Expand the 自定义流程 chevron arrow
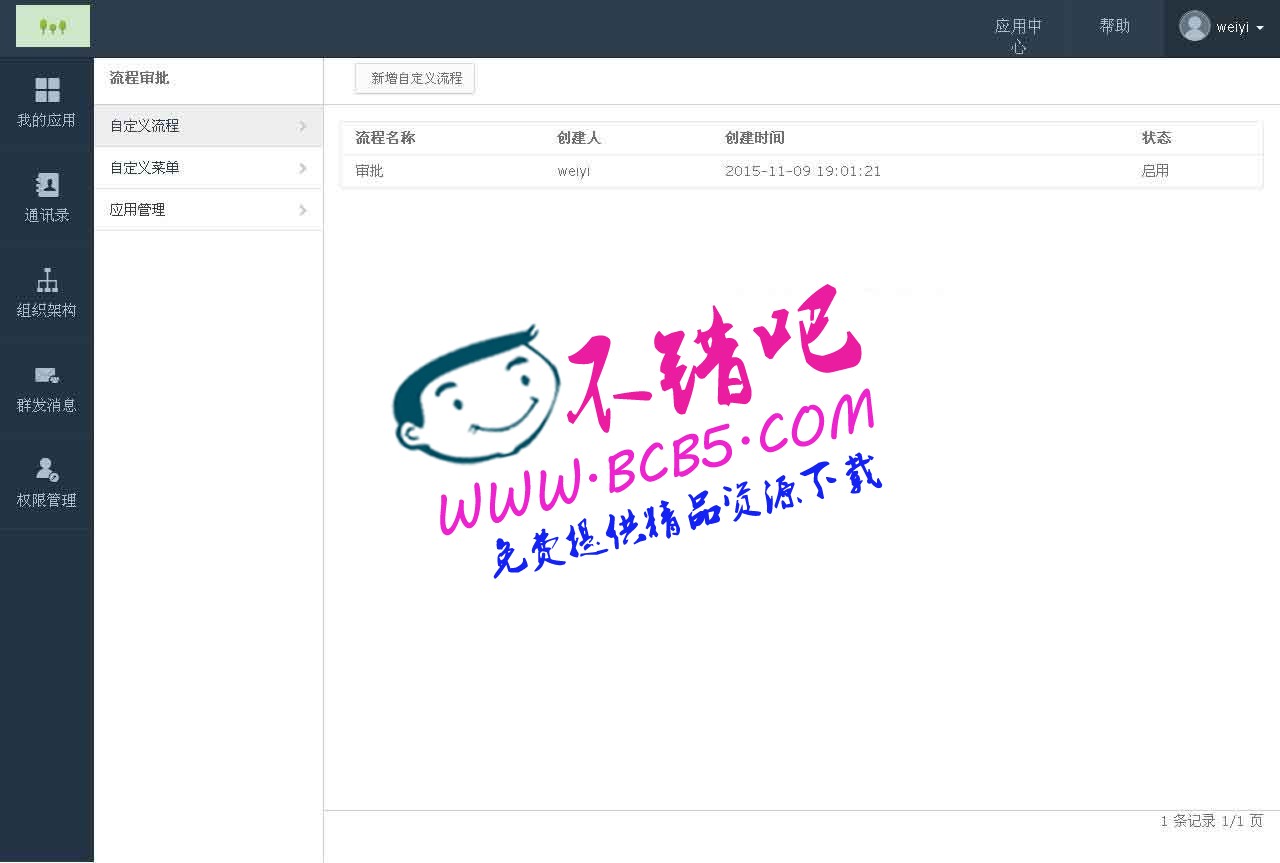Viewport: 1280px width, 863px height. pyautogui.click(x=302, y=126)
